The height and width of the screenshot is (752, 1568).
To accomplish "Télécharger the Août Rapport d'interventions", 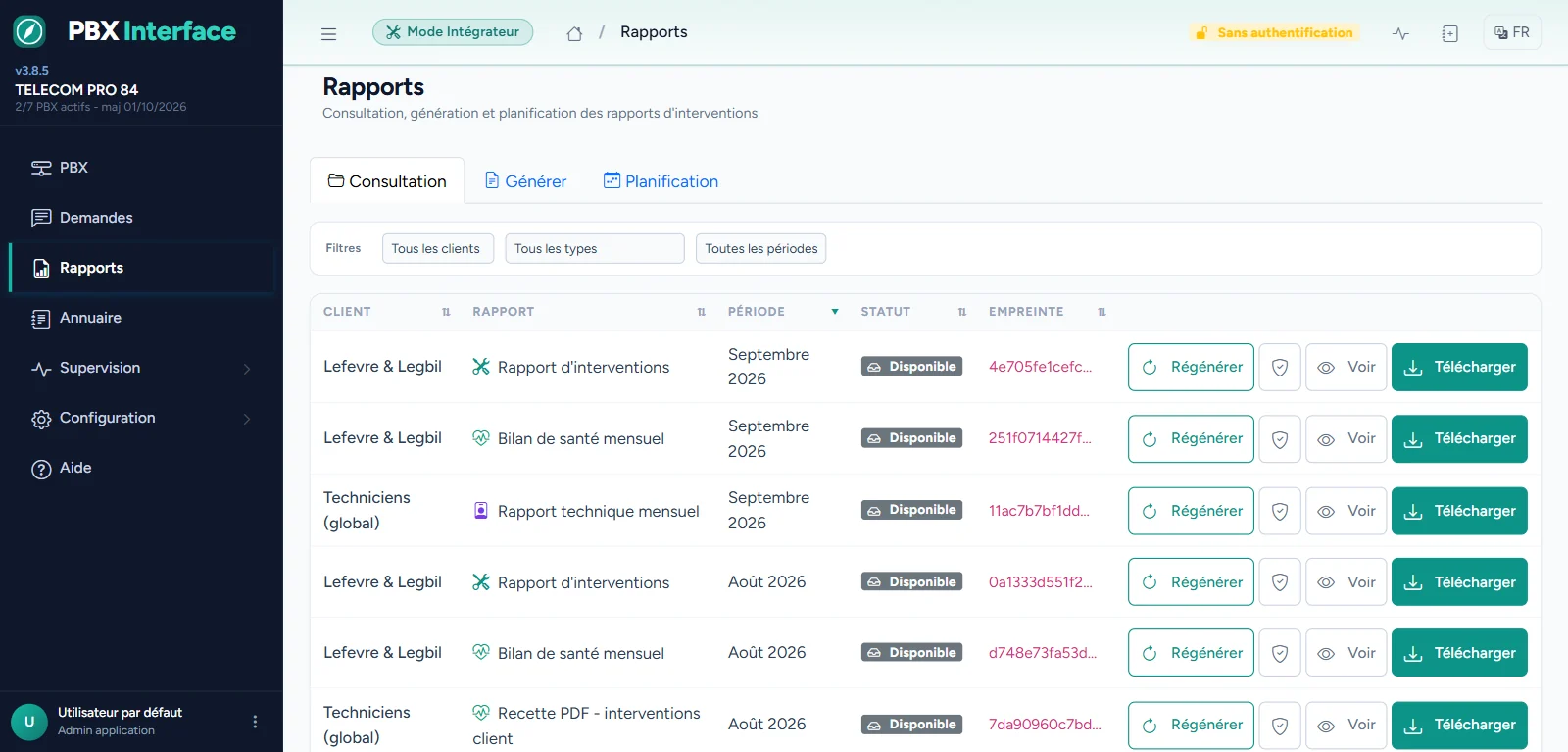I will click(1459, 582).
